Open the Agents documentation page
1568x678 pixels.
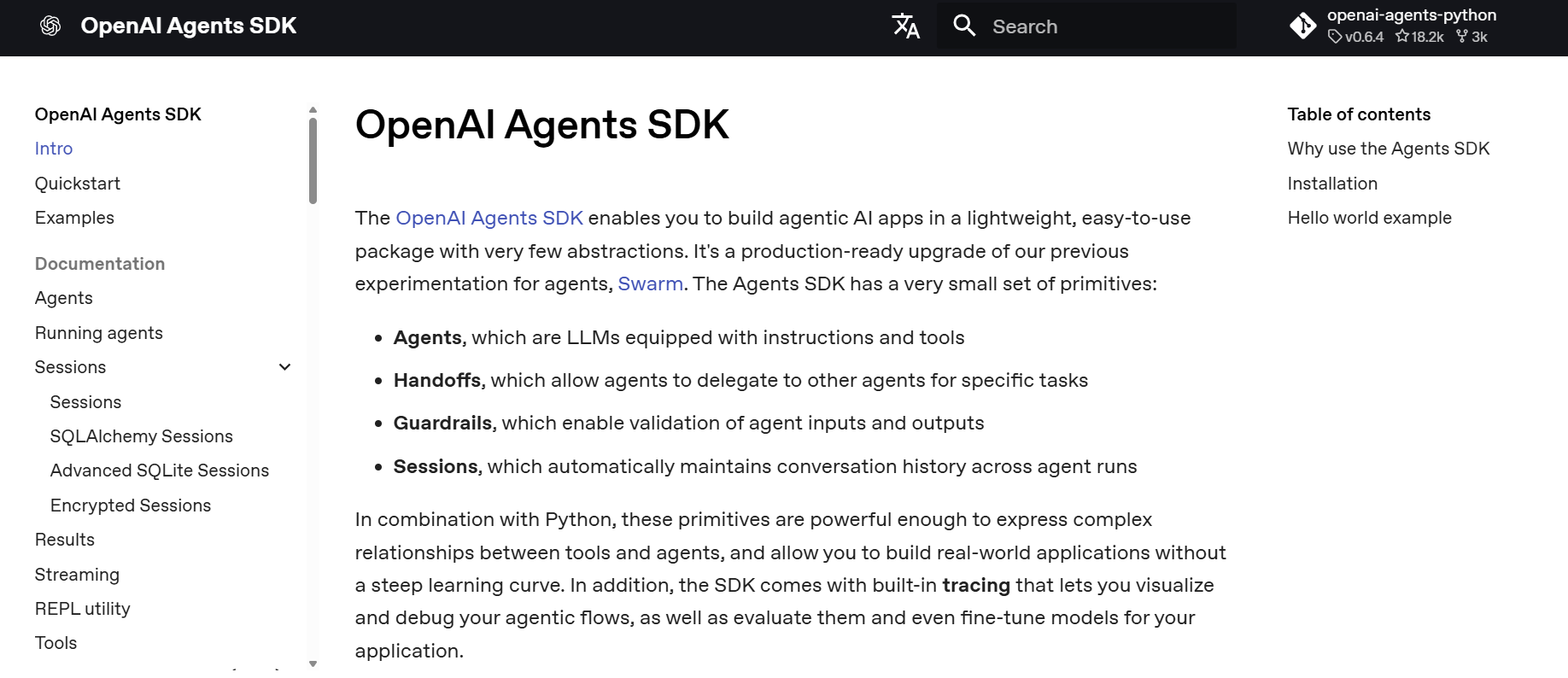[x=64, y=298]
